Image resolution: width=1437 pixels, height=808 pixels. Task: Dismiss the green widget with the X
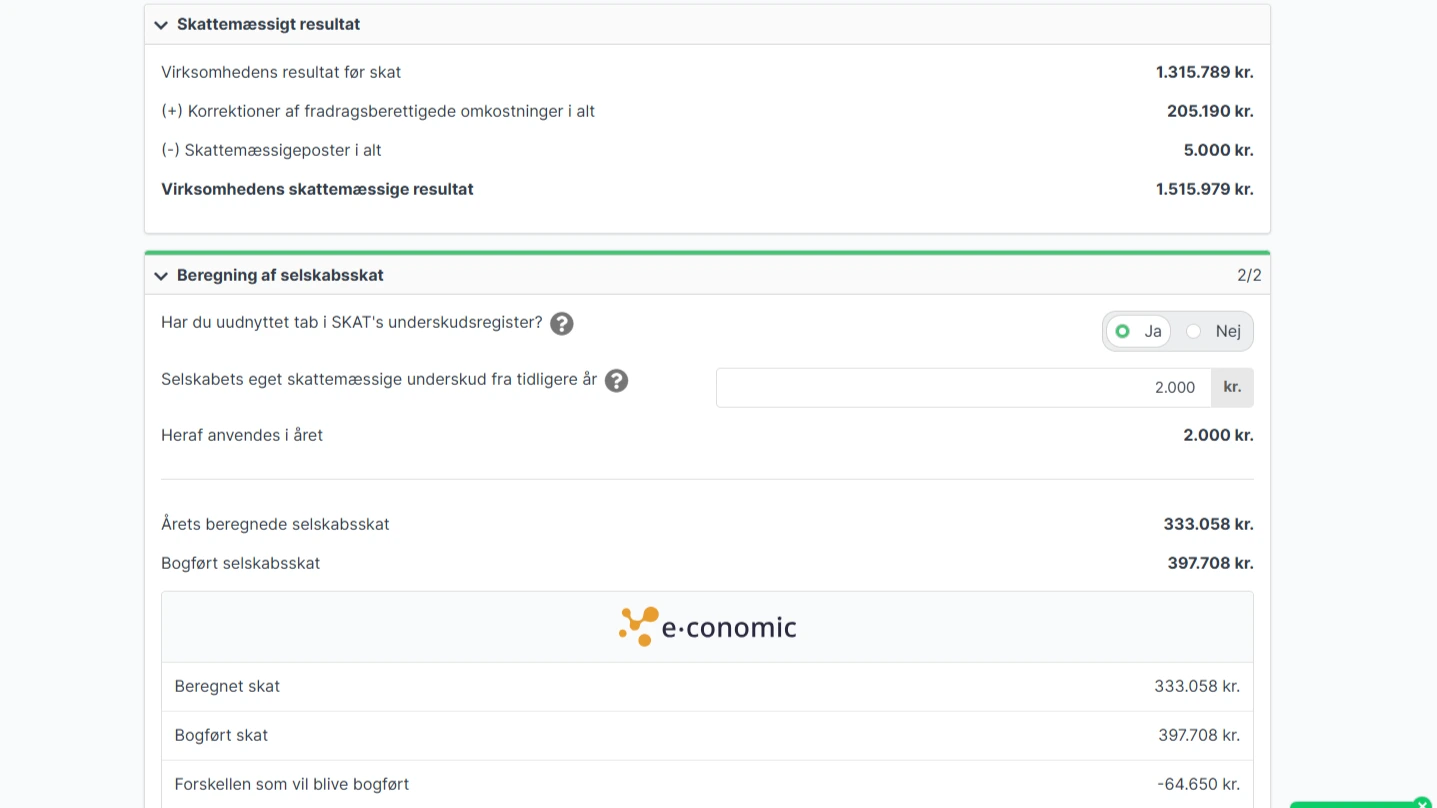point(1422,803)
